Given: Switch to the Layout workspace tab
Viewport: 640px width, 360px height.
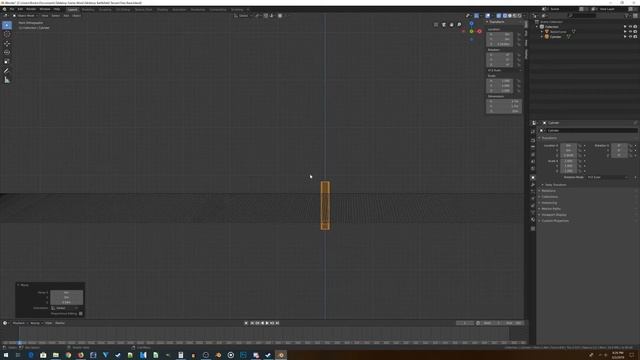Looking at the screenshot, I should [73, 9].
